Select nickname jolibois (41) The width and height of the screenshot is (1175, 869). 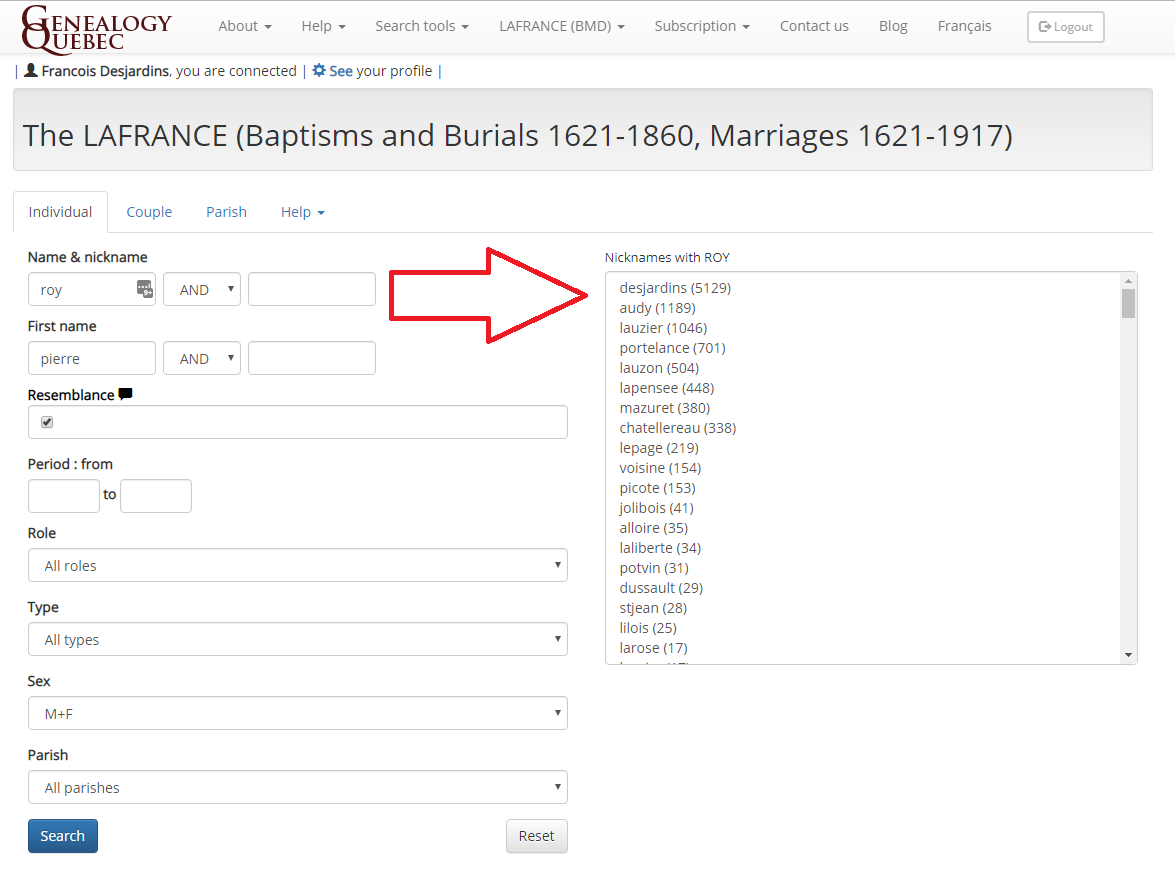(x=656, y=508)
